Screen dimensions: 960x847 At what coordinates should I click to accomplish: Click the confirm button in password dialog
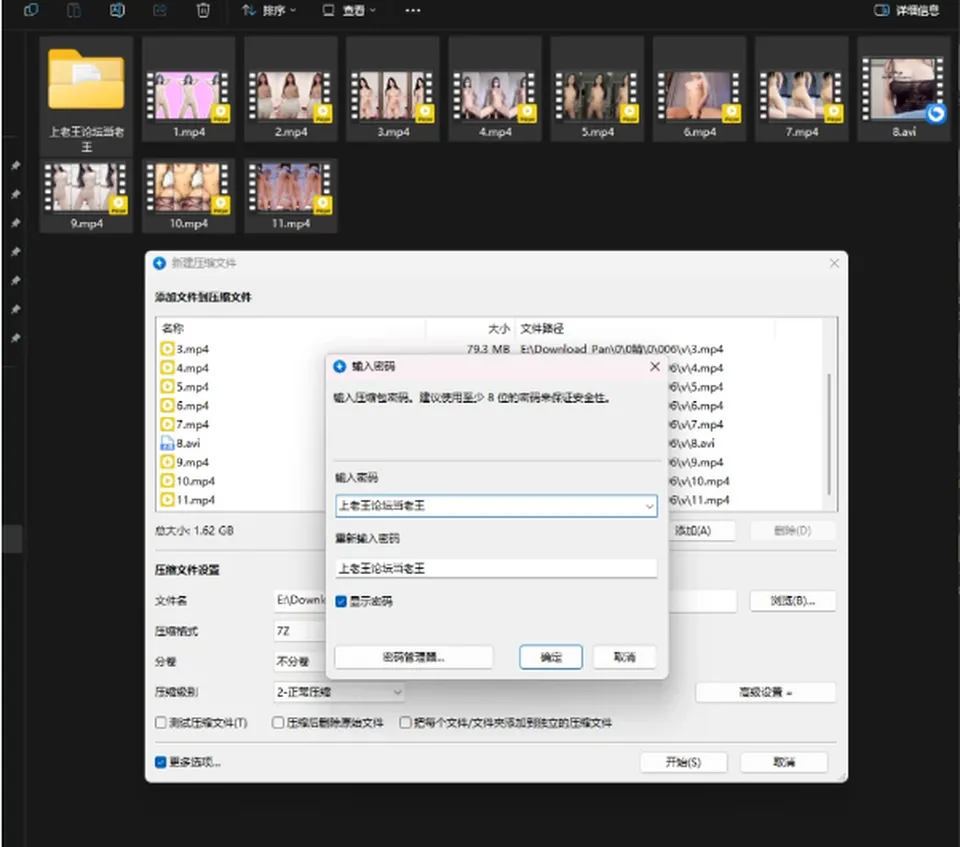click(550, 657)
